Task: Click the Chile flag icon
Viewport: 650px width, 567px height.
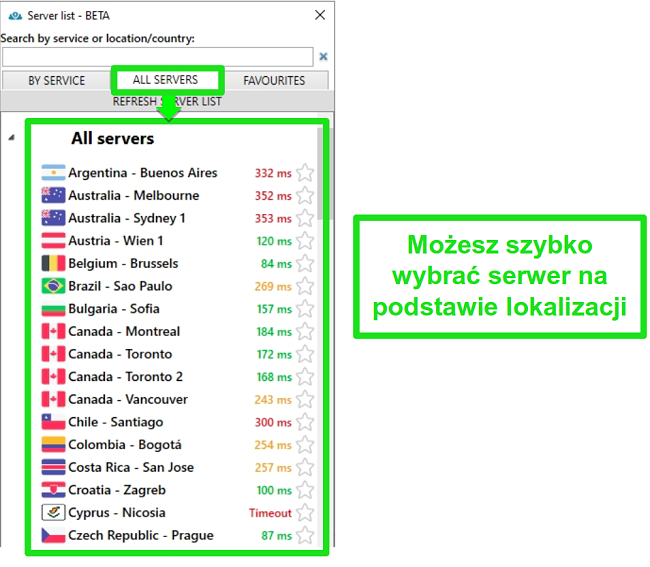Action: [53, 422]
